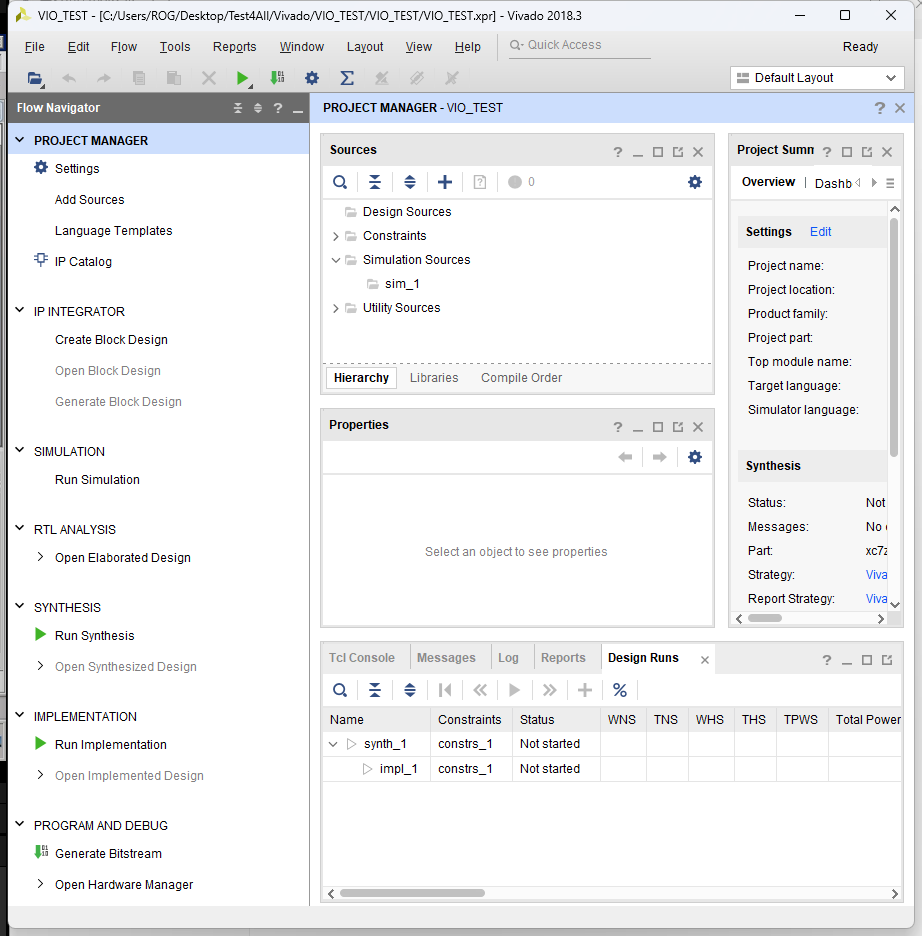Open the Reports menu
Screen dimensions: 922x936
coord(235,47)
